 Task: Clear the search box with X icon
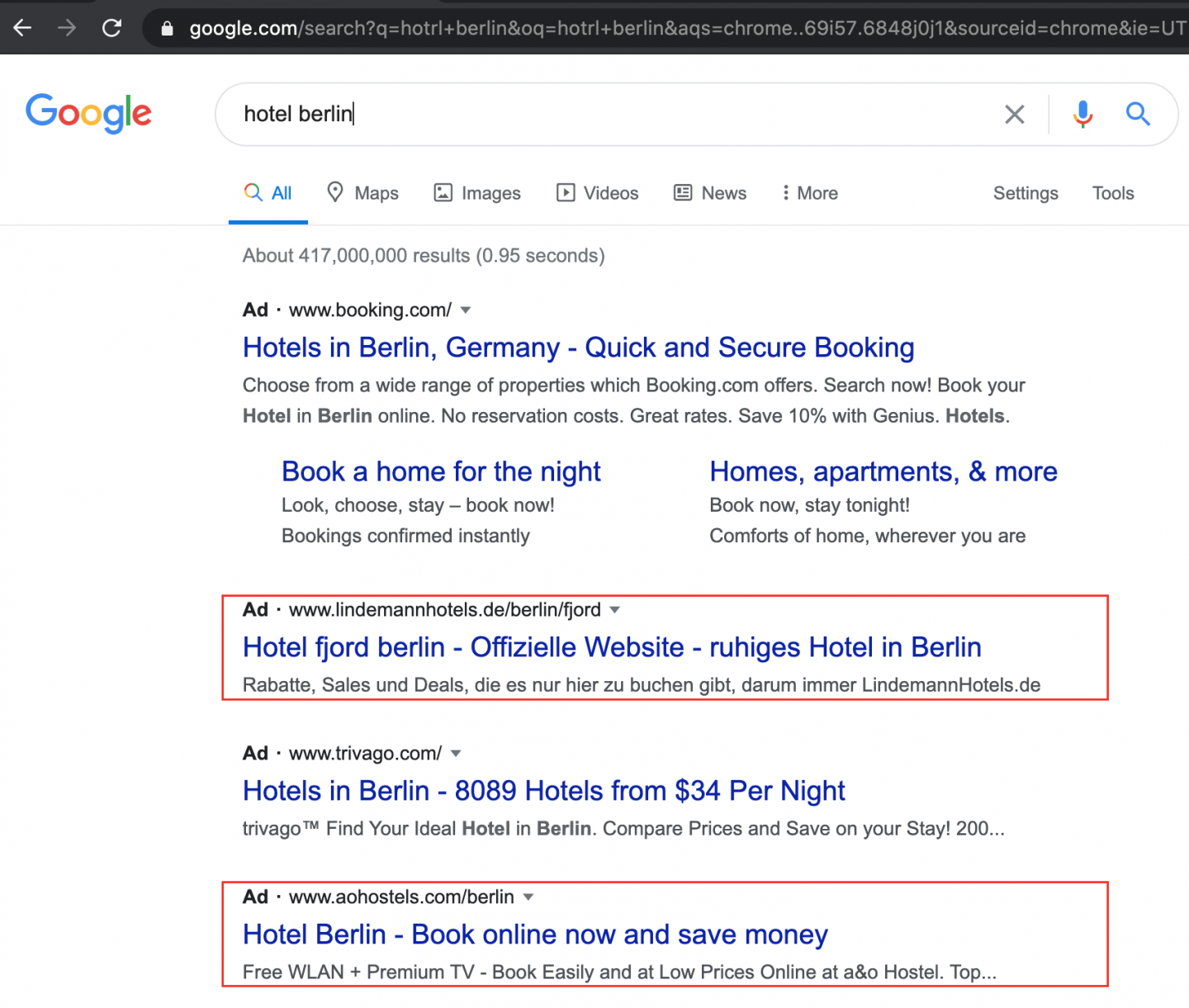pyautogui.click(x=1014, y=114)
